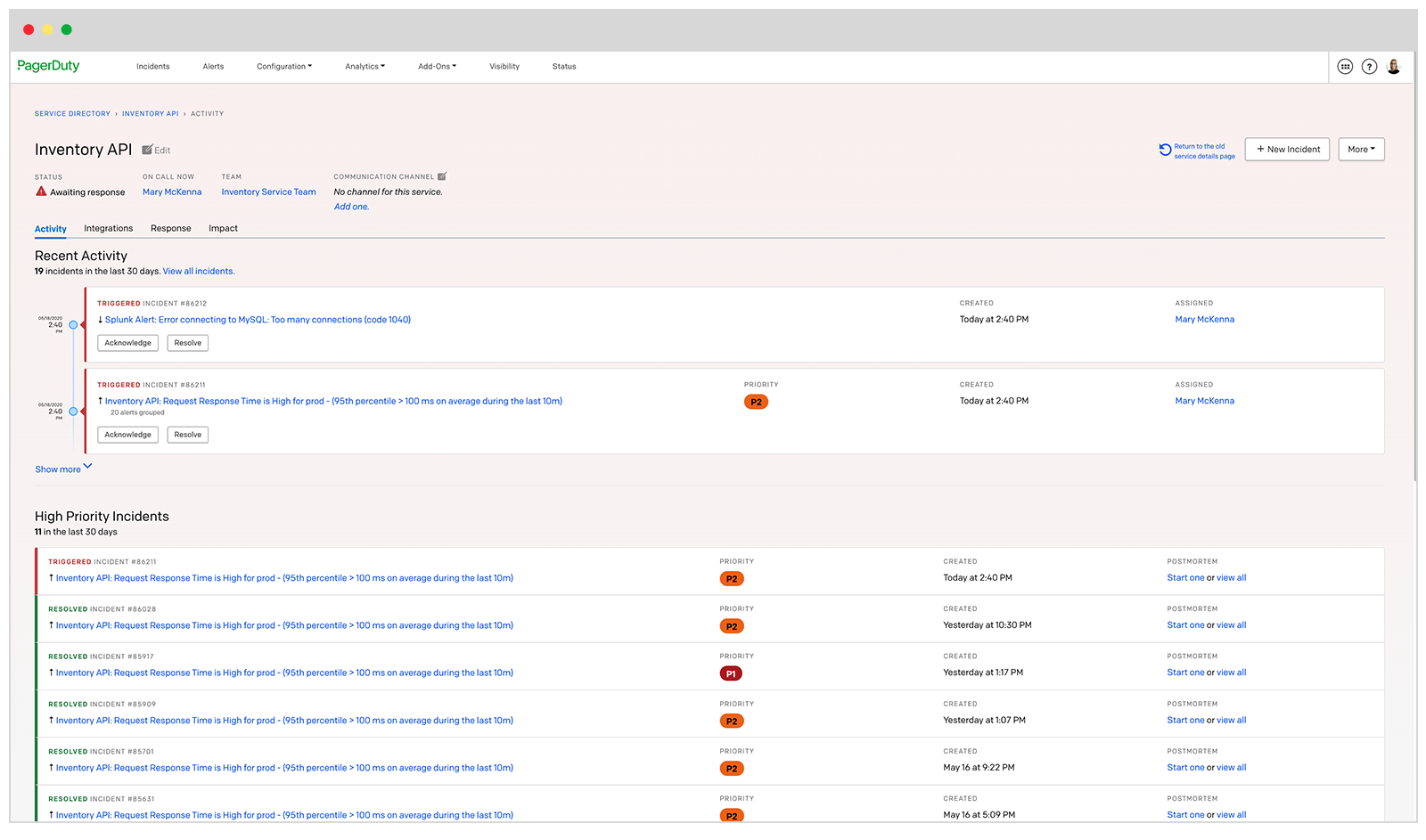Viewport: 1426px width, 840px height.
Task: Open the Analytics dropdown menu
Action: [x=365, y=67]
